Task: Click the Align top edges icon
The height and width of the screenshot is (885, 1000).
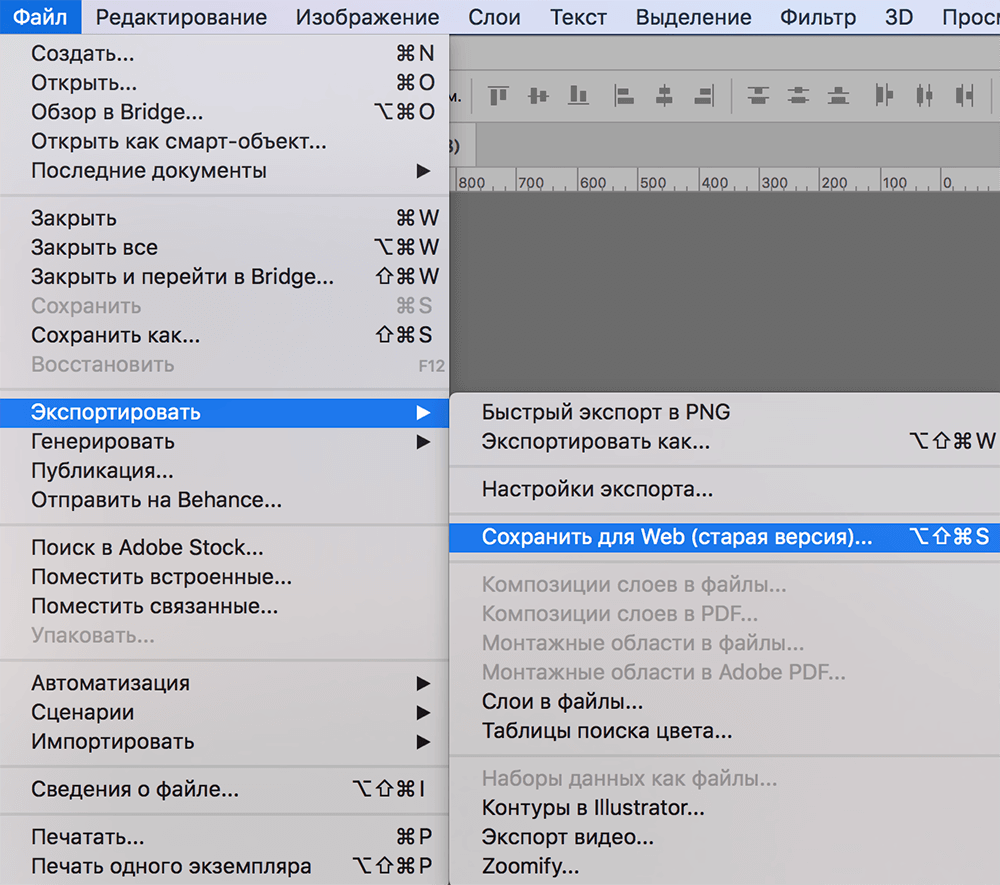Action: tap(498, 96)
